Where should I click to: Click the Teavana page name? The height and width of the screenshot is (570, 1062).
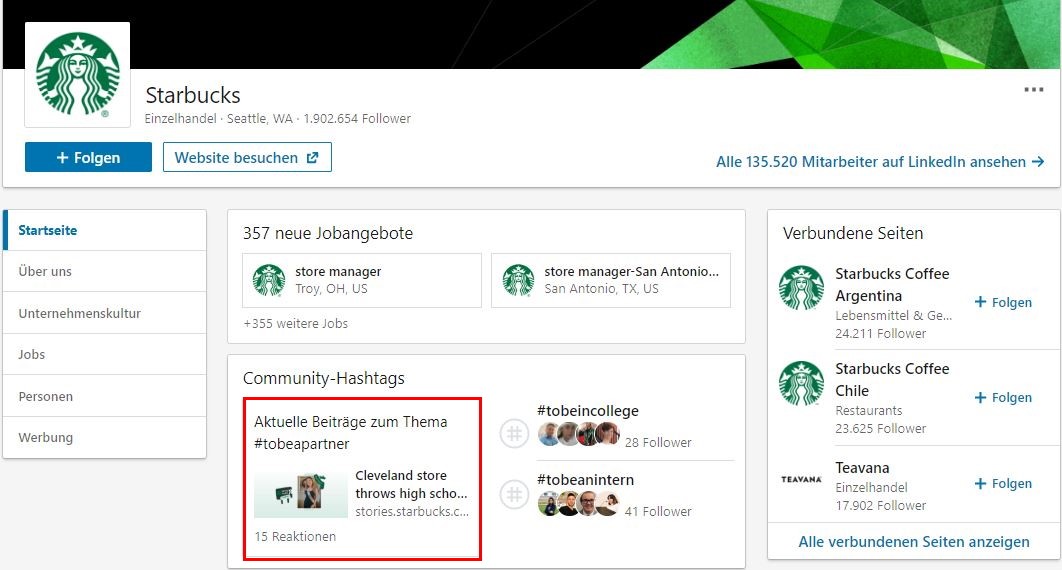(x=862, y=468)
